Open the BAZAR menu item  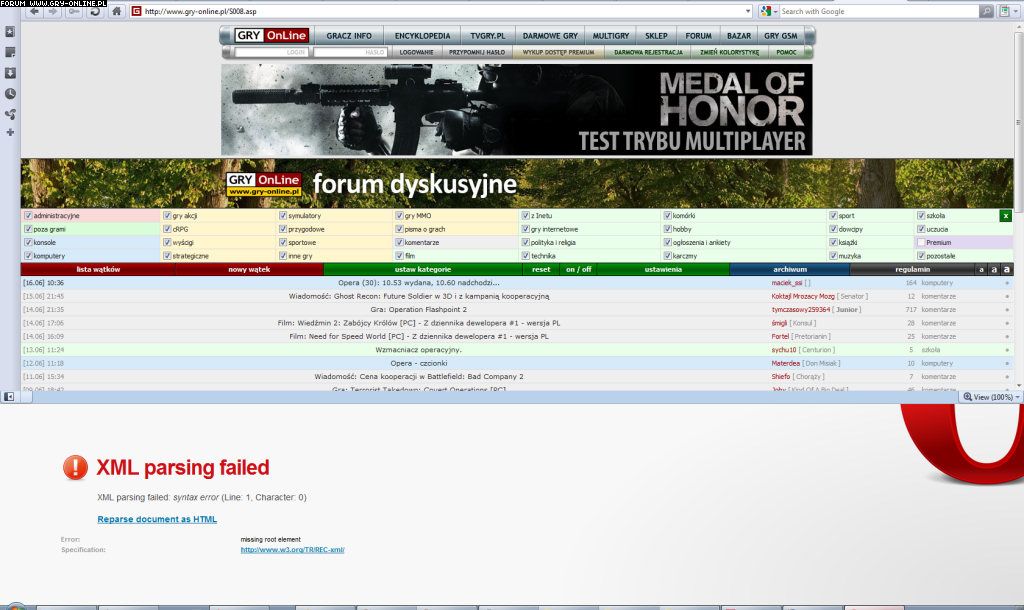click(x=739, y=36)
